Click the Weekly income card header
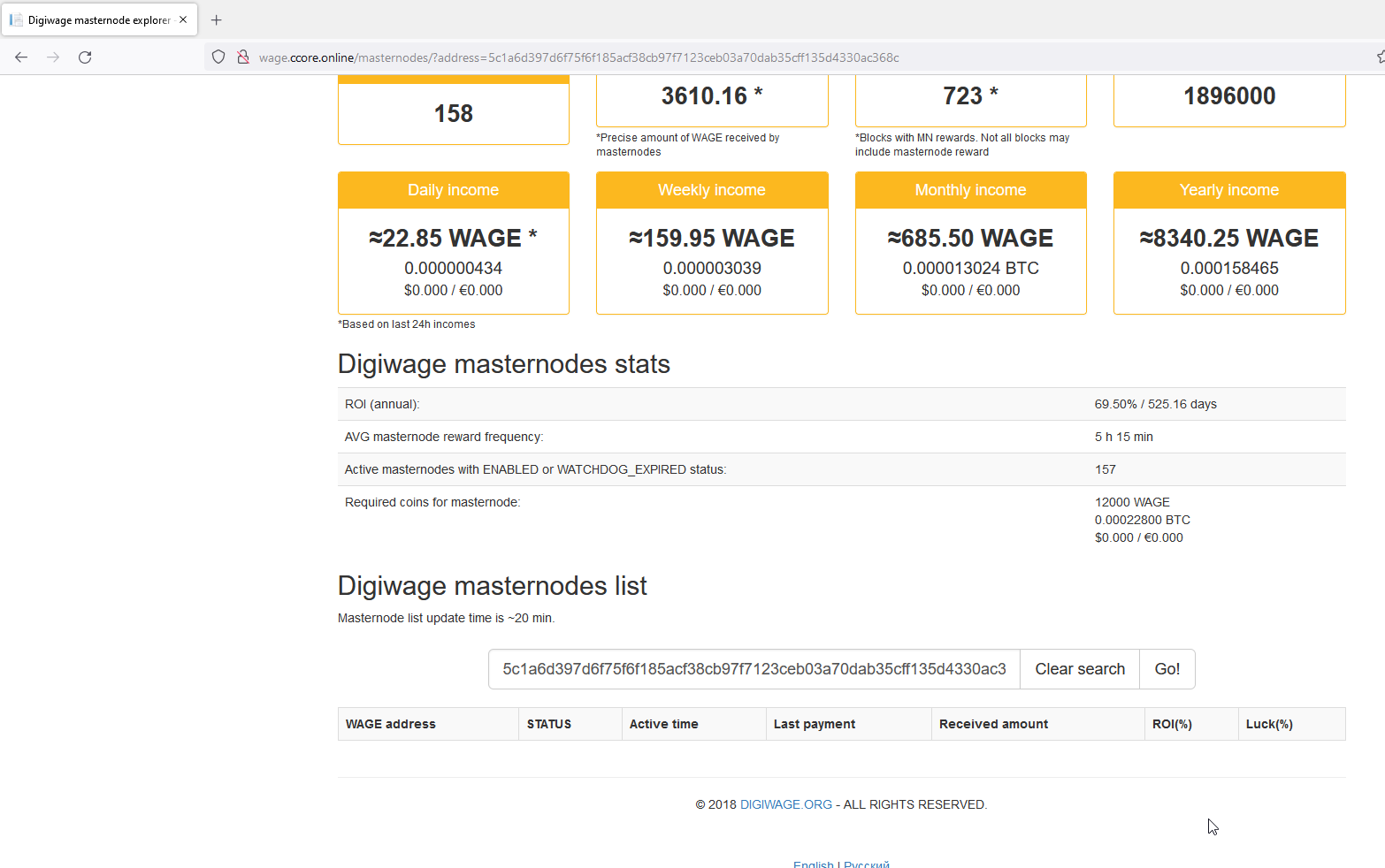Viewport: 1385px width, 868px height. click(712, 190)
